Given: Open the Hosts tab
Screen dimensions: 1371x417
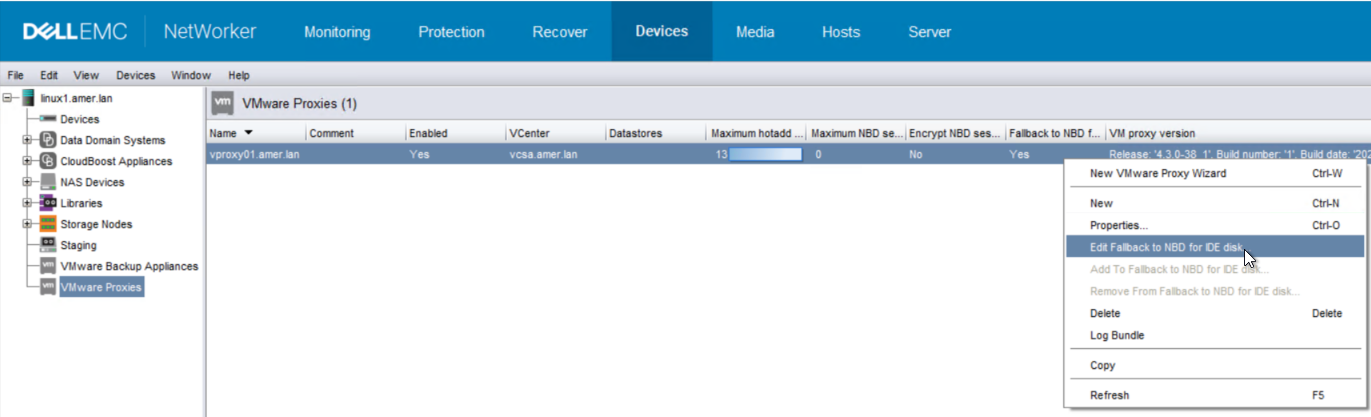Looking at the screenshot, I should click(841, 32).
